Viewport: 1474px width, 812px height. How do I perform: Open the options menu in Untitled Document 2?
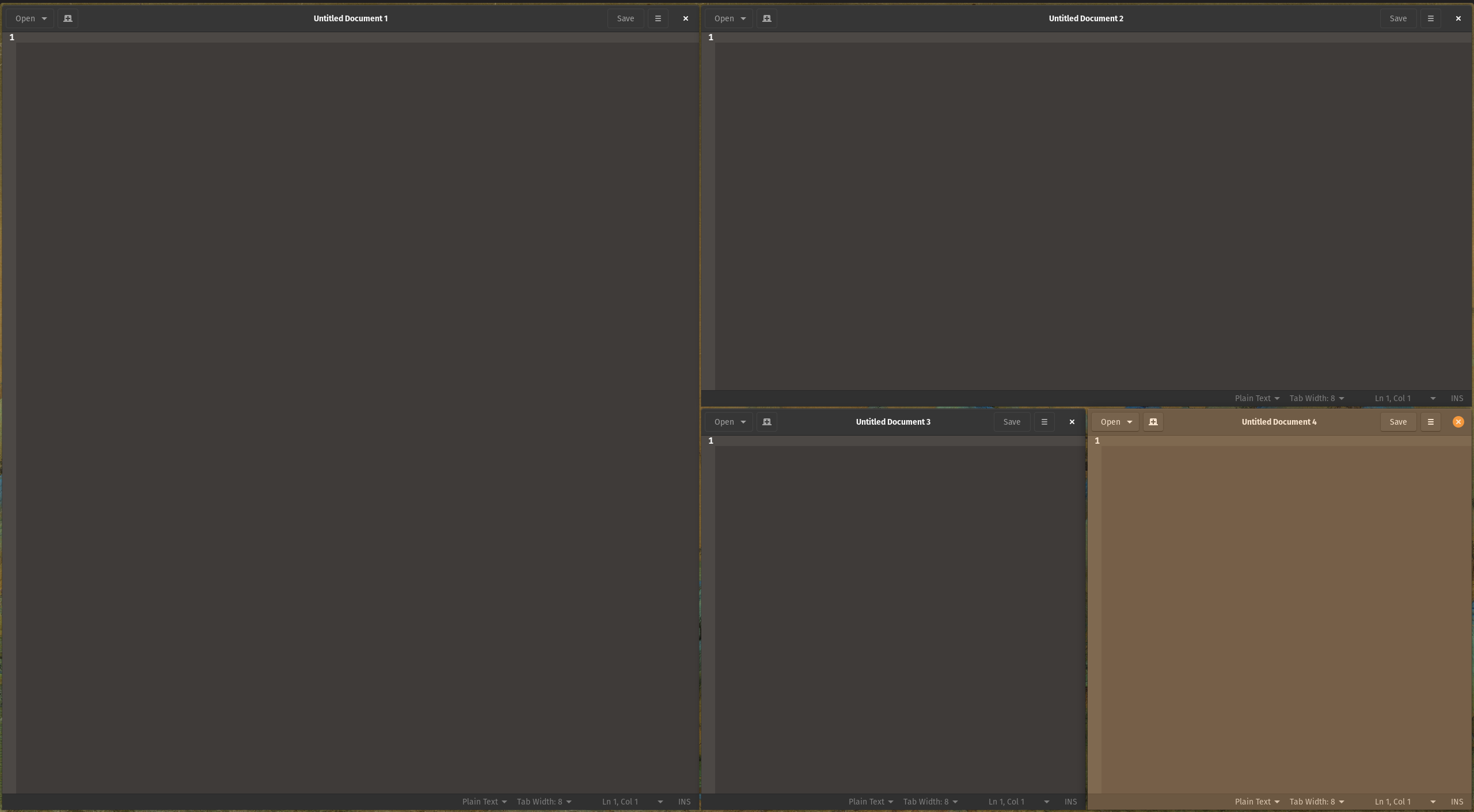tap(1431, 18)
